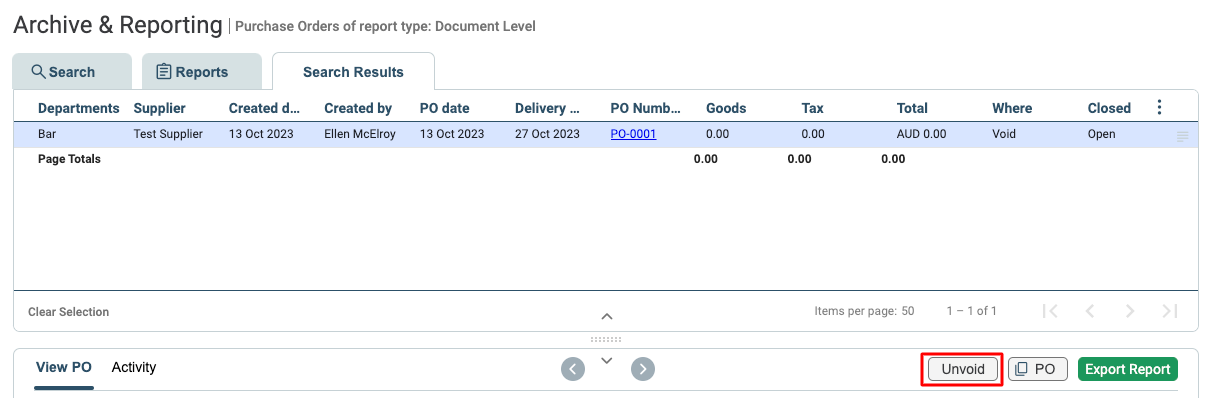Switch to the Search tab
1208x398 pixels.
coord(72,71)
